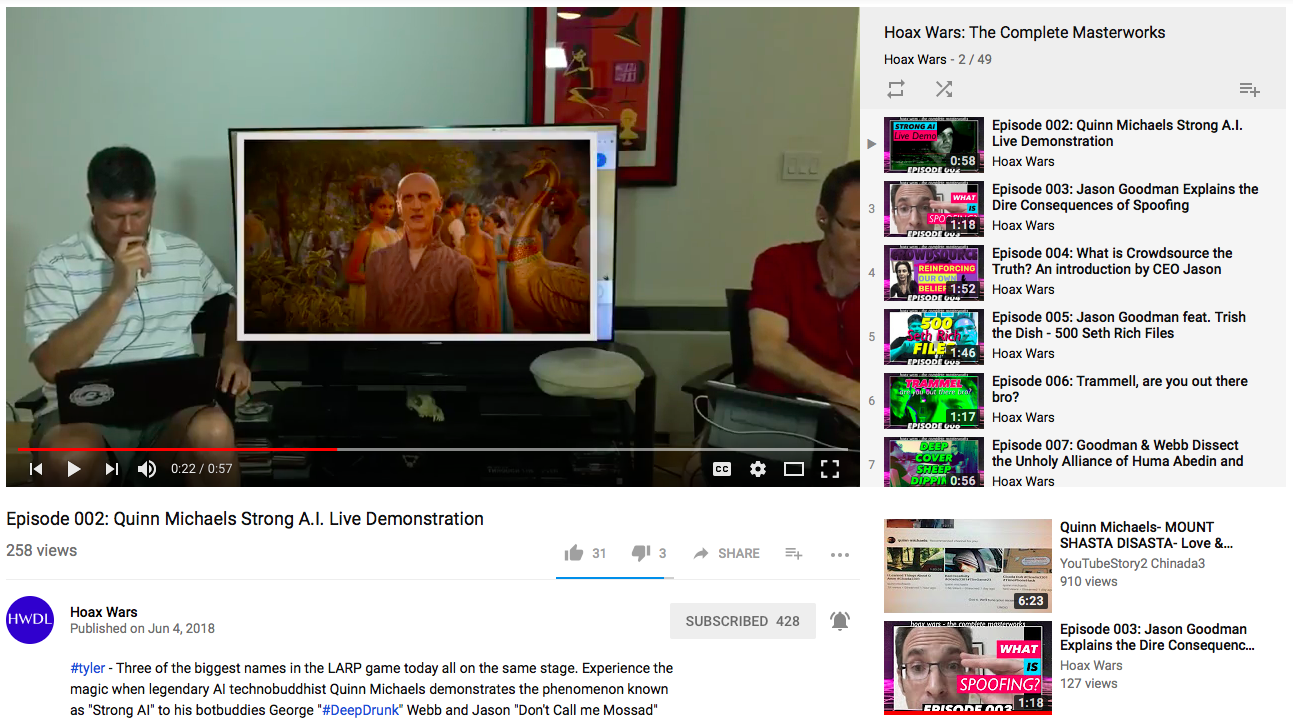
Task: Click the #DeepDrunk hashtag link
Action: pos(361,710)
